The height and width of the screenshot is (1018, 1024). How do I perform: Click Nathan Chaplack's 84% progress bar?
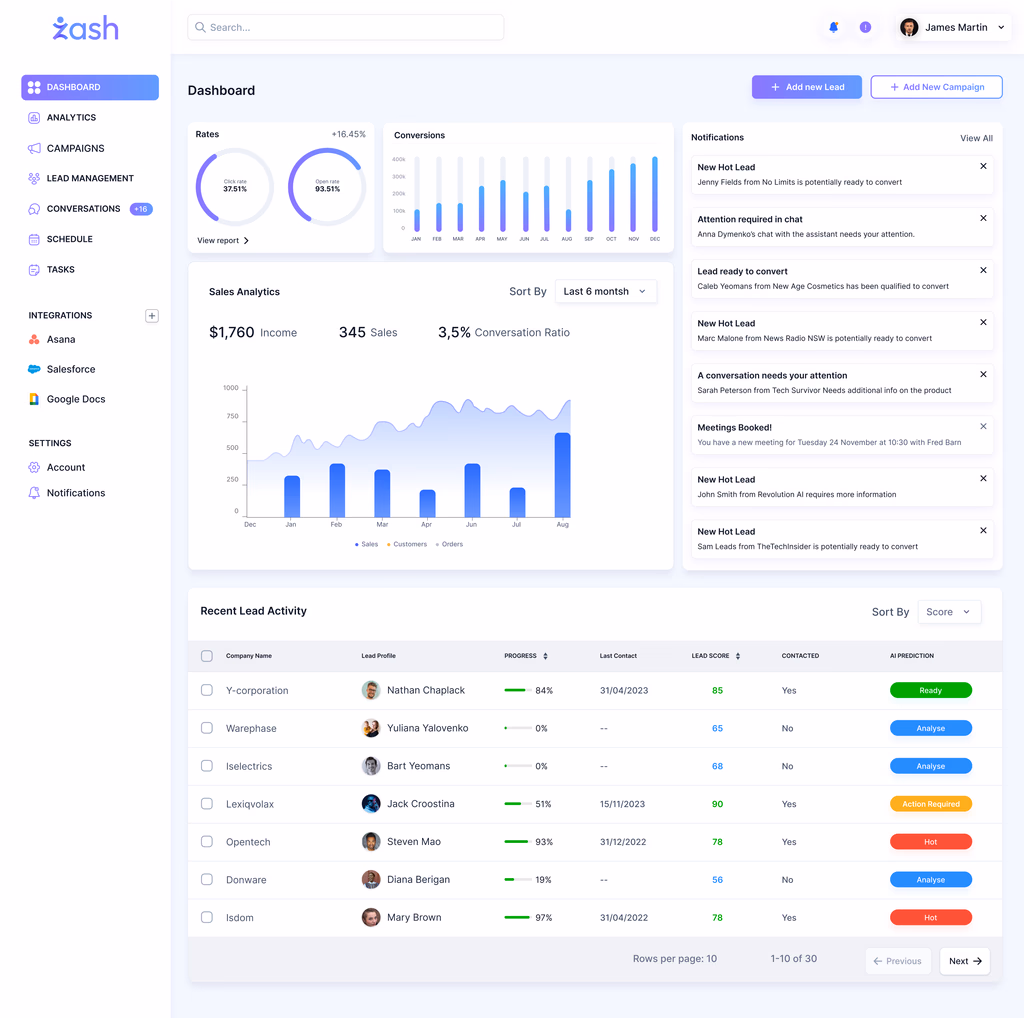518,691
